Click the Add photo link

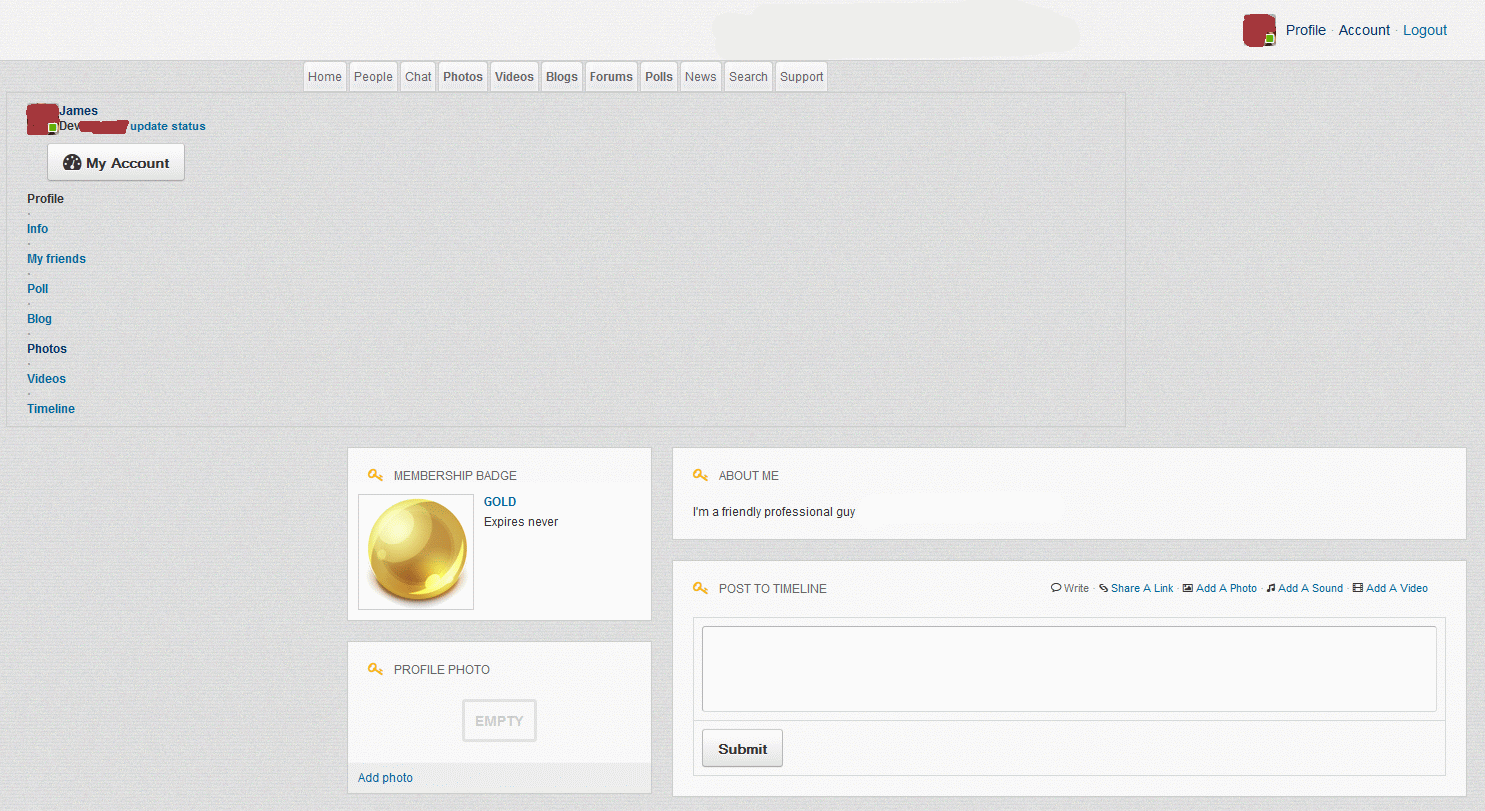click(x=385, y=778)
